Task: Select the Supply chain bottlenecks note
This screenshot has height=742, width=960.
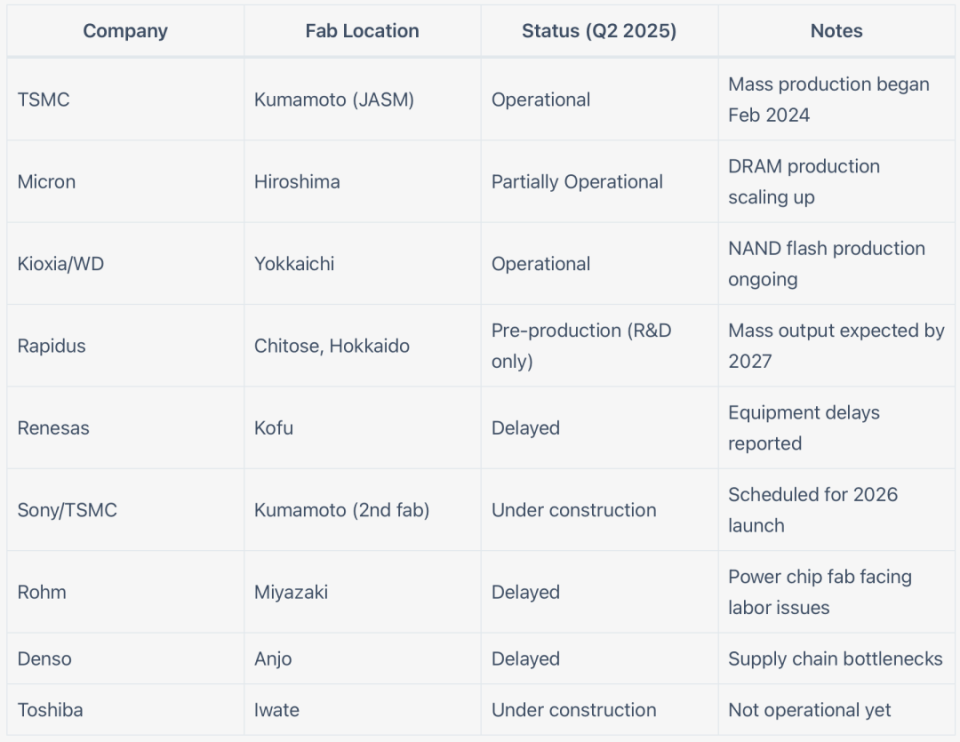Action: [x=835, y=658]
